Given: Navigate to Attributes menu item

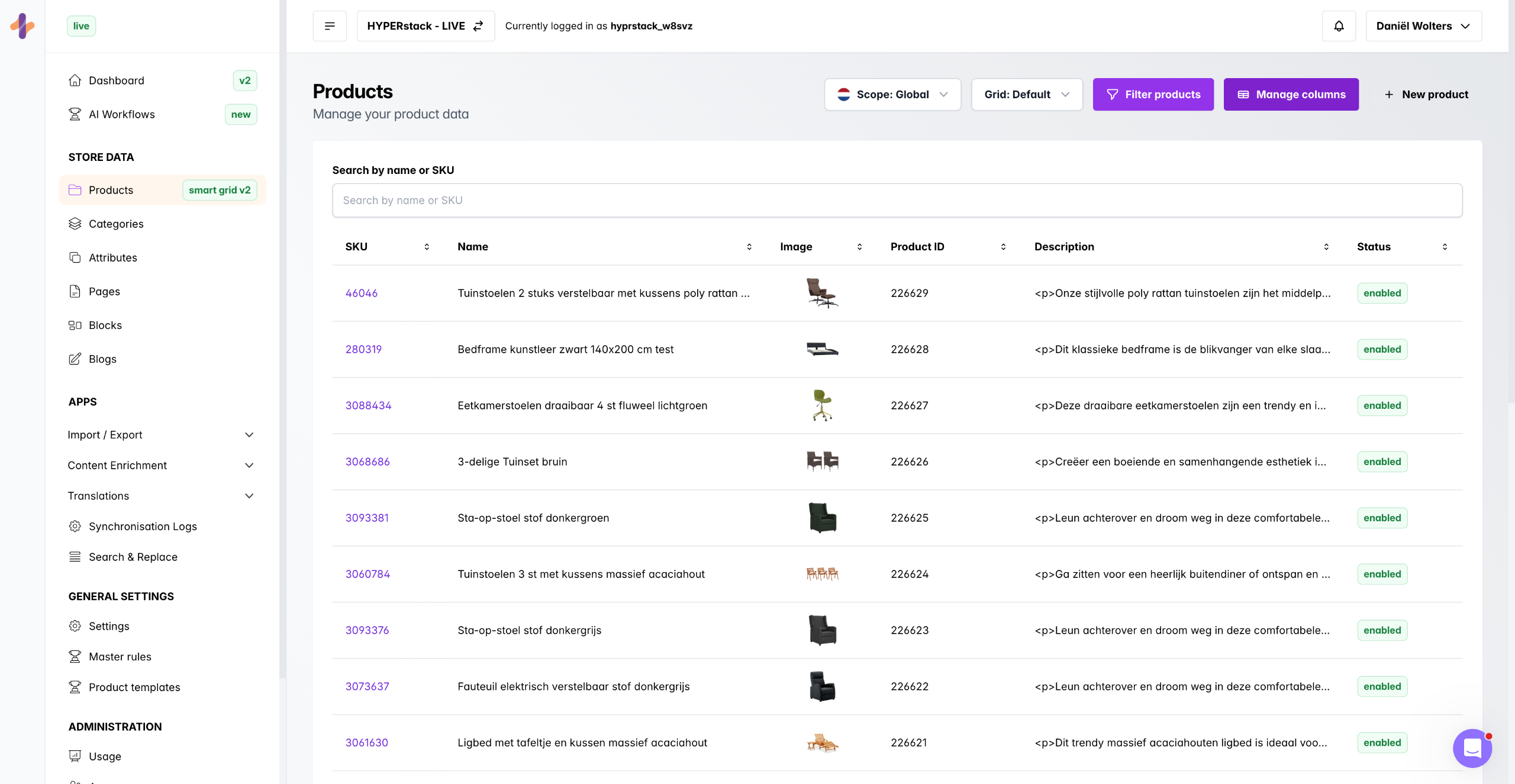Looking at the screenshot, I should pyautogui.click(x=112, y=257).
